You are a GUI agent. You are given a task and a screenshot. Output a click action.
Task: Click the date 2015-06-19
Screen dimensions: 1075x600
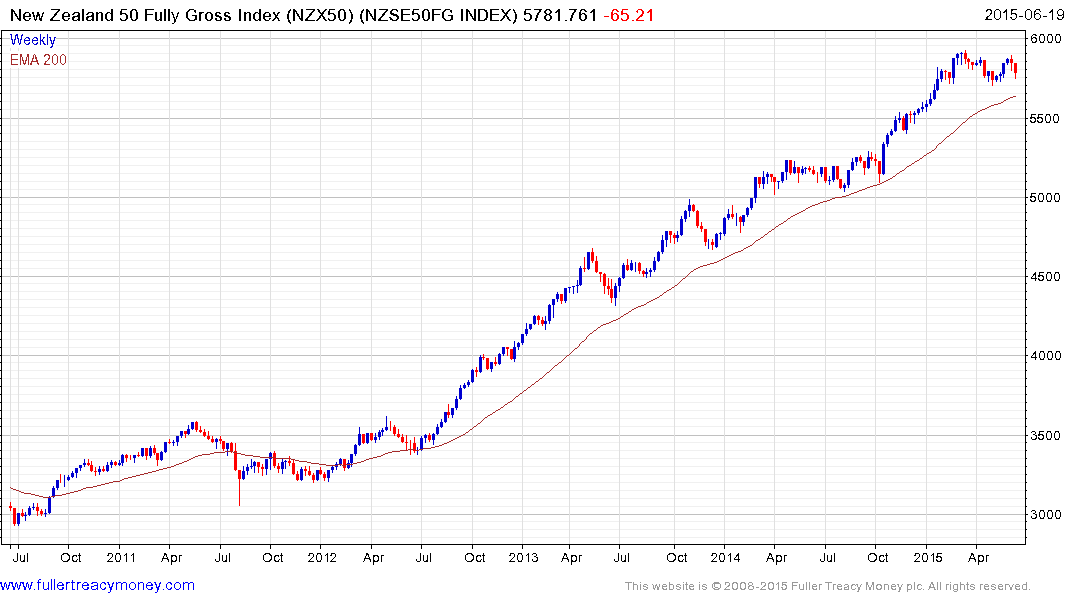[x=1024, y=15]
